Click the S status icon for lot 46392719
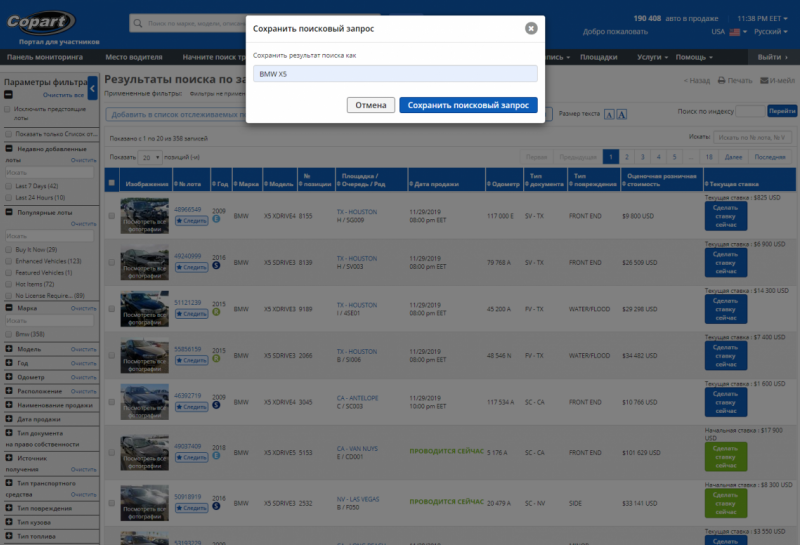Screen dimensions: 800x545 tap(216, 405)
